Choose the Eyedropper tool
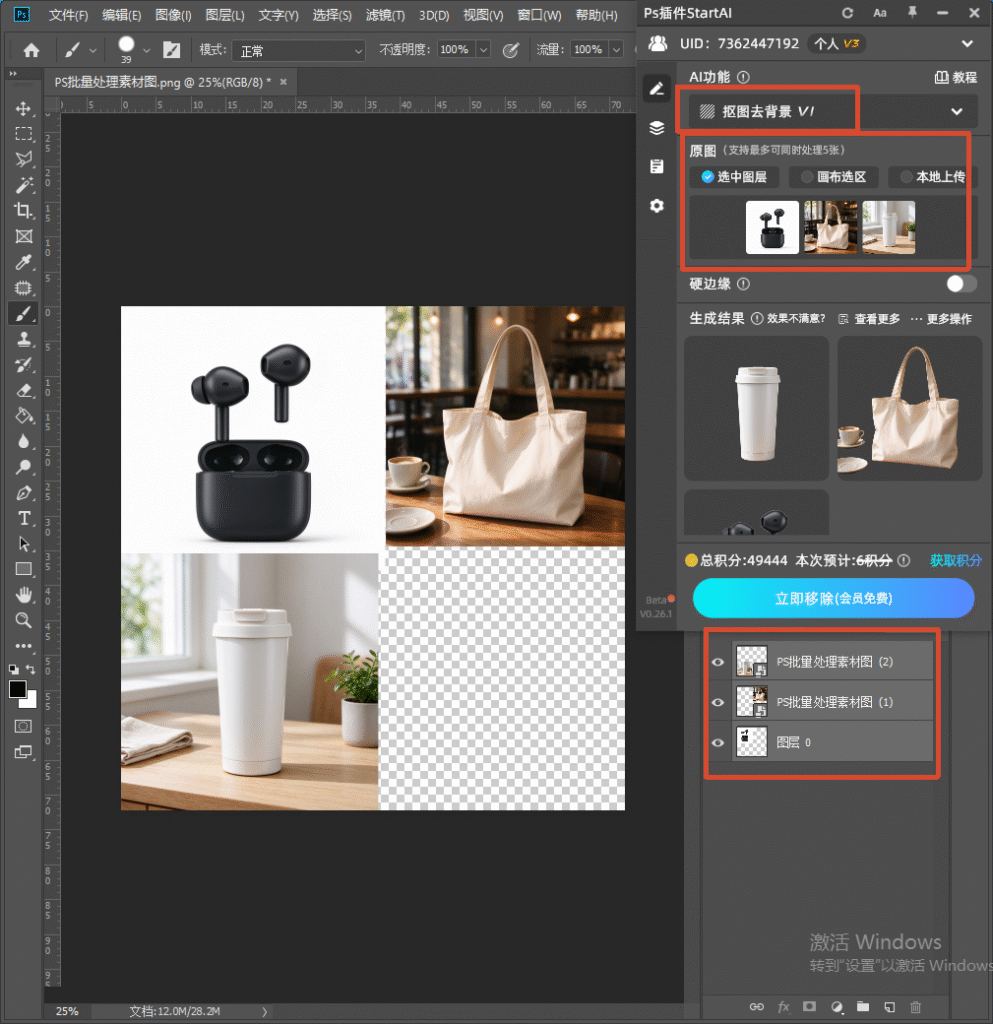The width and height of the screenshot is (993, 1024). (x=24, y=262)
